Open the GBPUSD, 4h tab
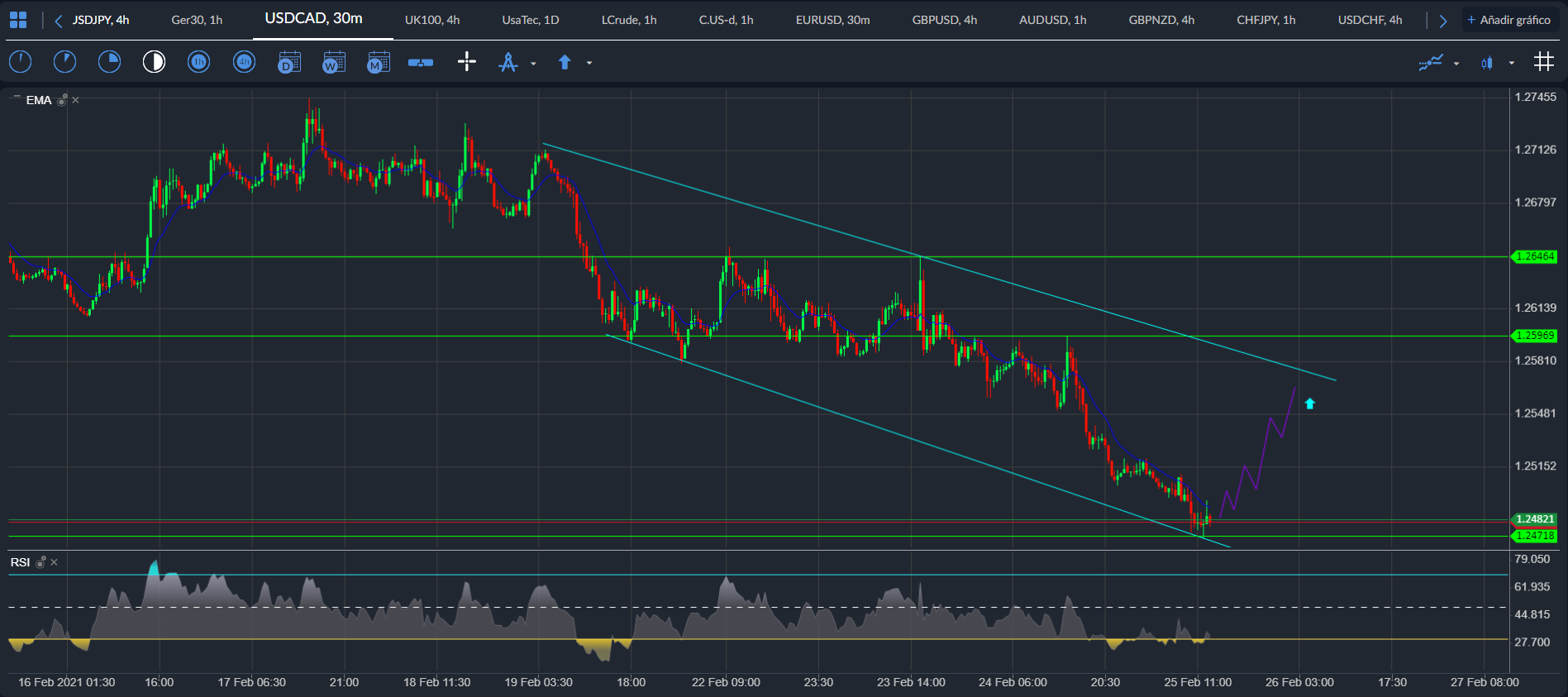Image resolution: width=1568 pixels, height=697 pixels. point(945,20)
